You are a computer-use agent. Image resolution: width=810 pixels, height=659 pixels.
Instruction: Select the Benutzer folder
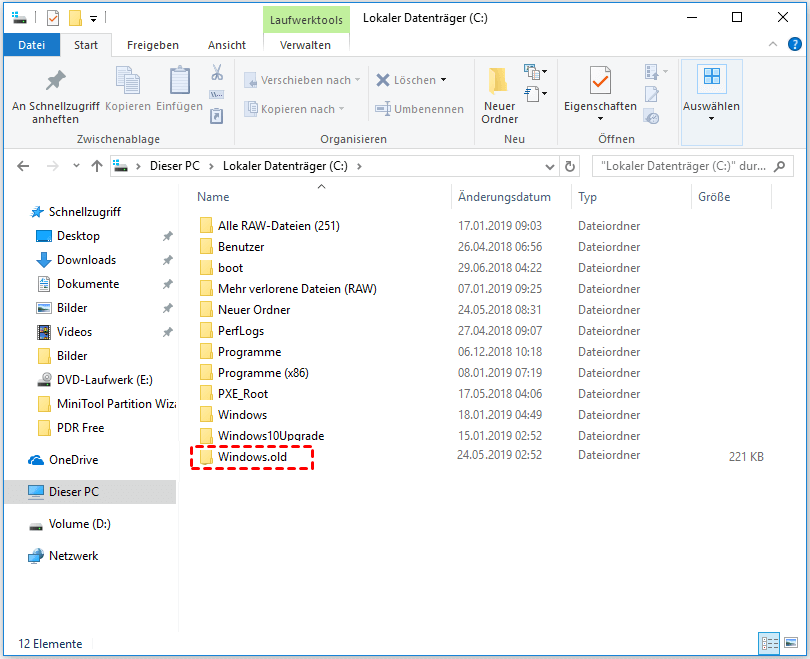pos(241,247)
